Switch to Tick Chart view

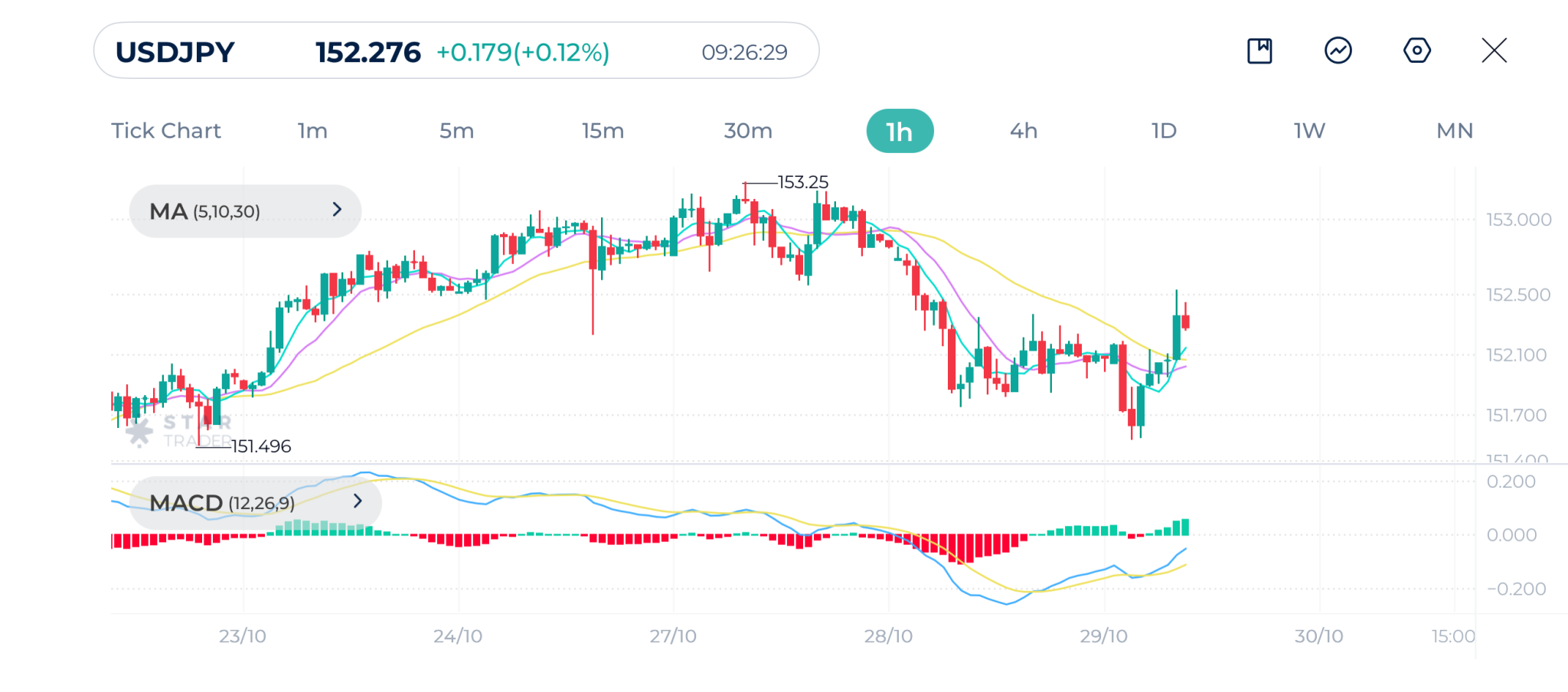point(166,131)
